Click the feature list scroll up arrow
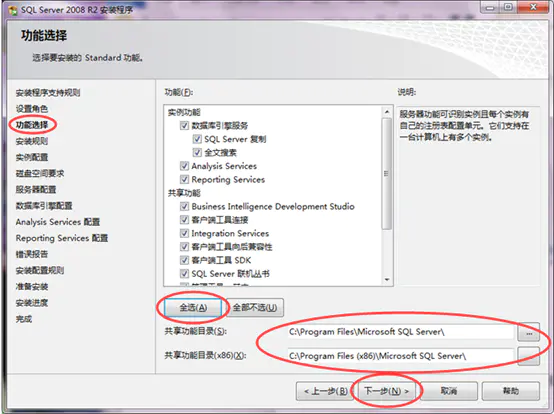Image resolution: width=554 pixels, height=414 pixels. 387,112
